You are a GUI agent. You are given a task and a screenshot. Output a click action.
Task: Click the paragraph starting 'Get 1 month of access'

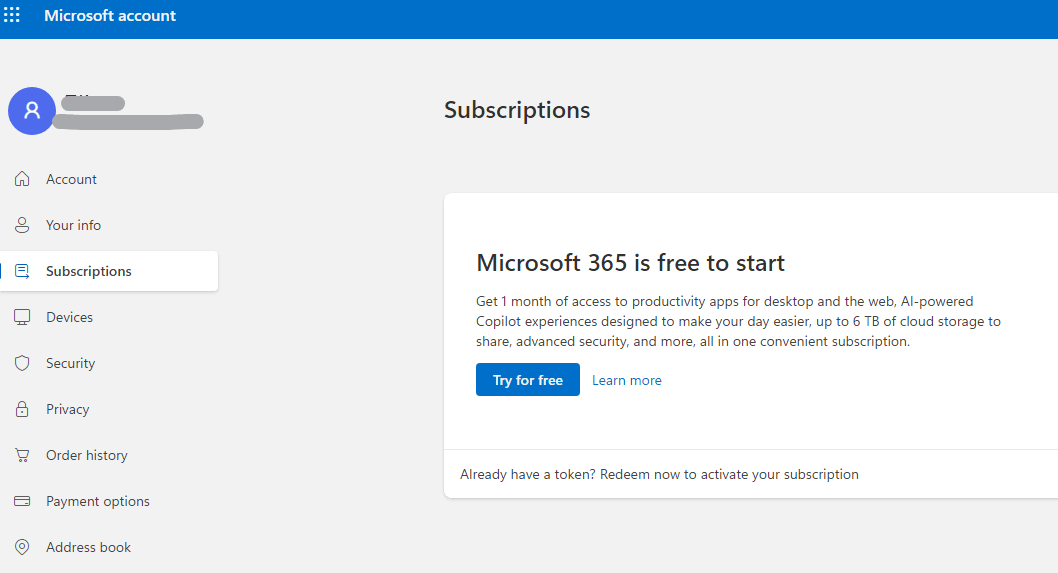coord(738,321)
